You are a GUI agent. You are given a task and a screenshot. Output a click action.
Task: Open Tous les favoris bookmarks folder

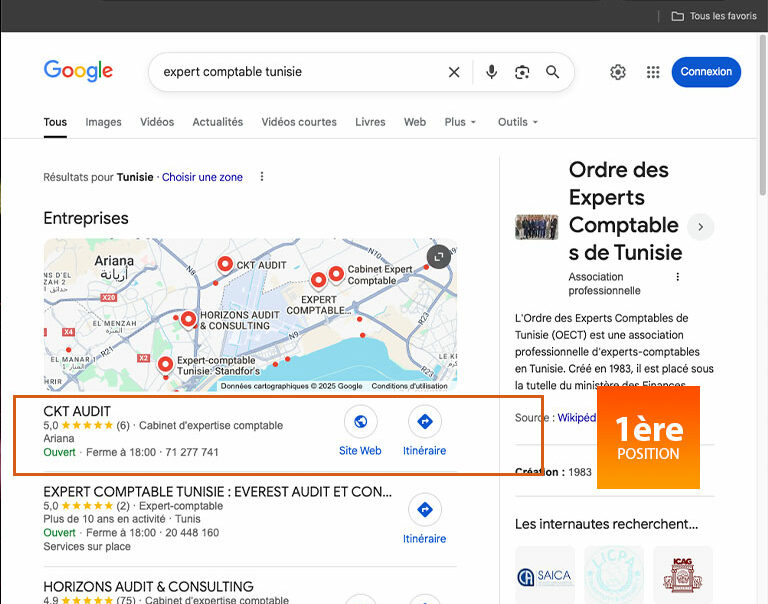pos(714,16)
